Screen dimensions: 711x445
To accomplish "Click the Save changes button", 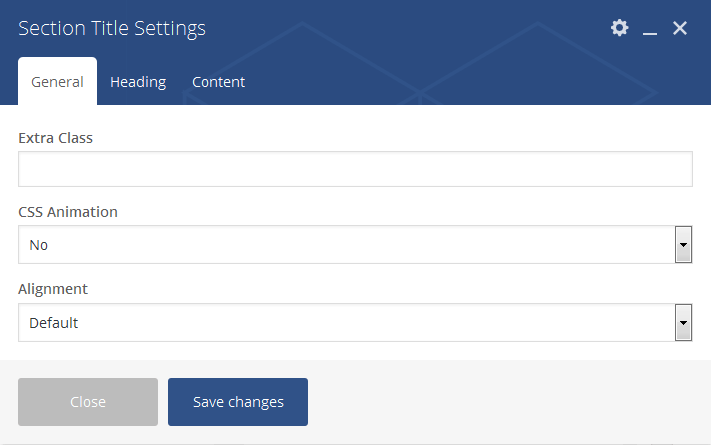I will coord(238,402).
